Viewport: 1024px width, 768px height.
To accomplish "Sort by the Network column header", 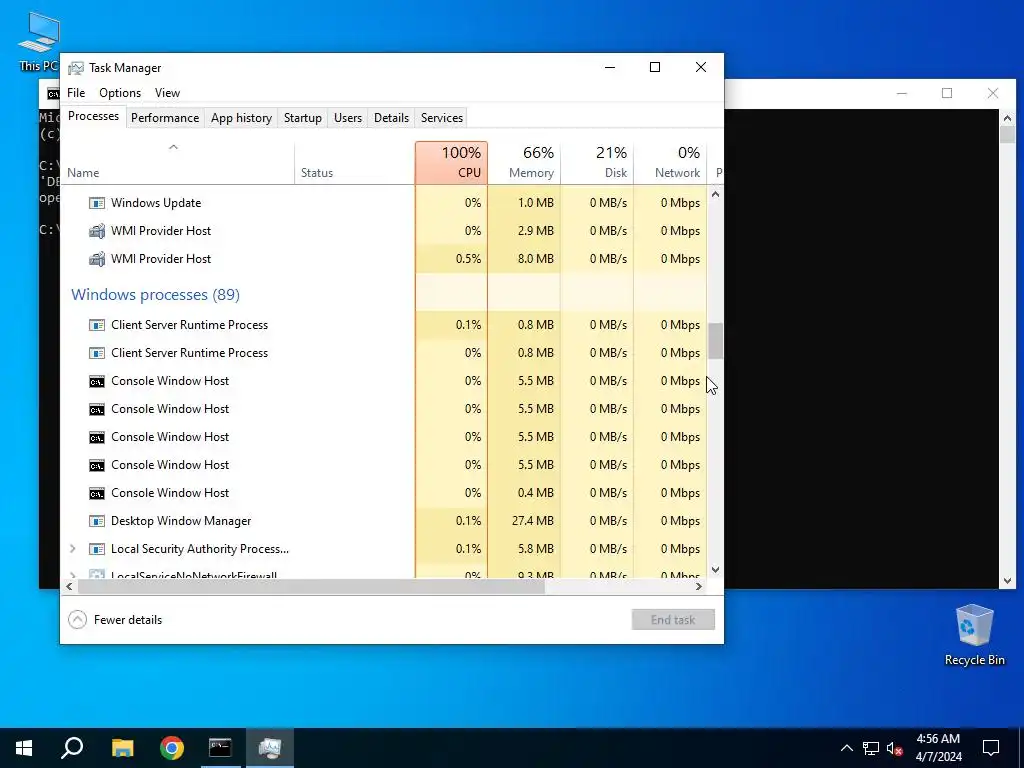I will point(670,163).
